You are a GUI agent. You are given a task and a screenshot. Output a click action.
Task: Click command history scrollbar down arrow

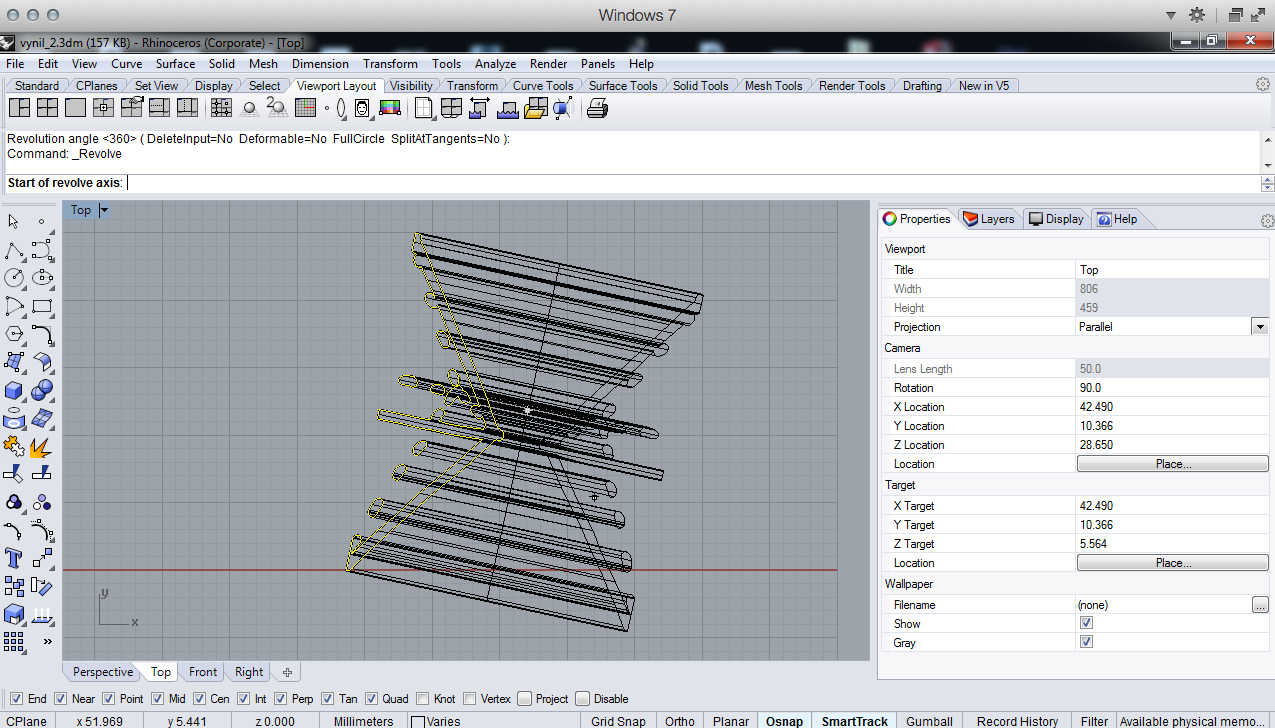[x=1268, y=165]
